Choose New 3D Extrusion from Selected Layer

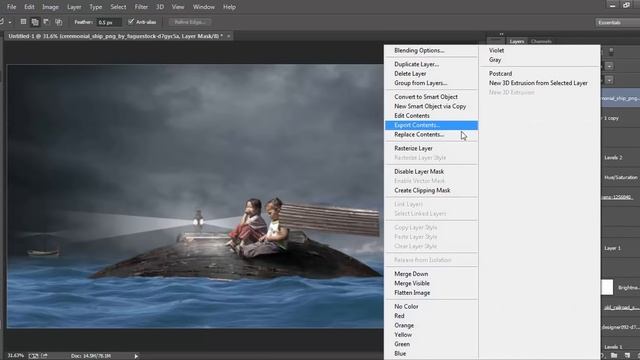(540, 83)
